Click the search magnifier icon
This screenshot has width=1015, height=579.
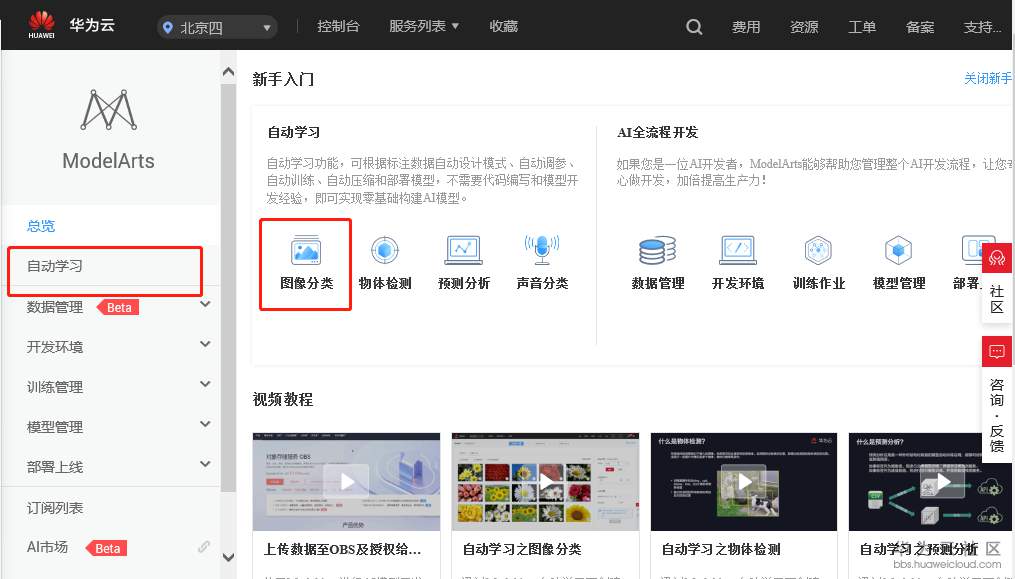point(694,27)
